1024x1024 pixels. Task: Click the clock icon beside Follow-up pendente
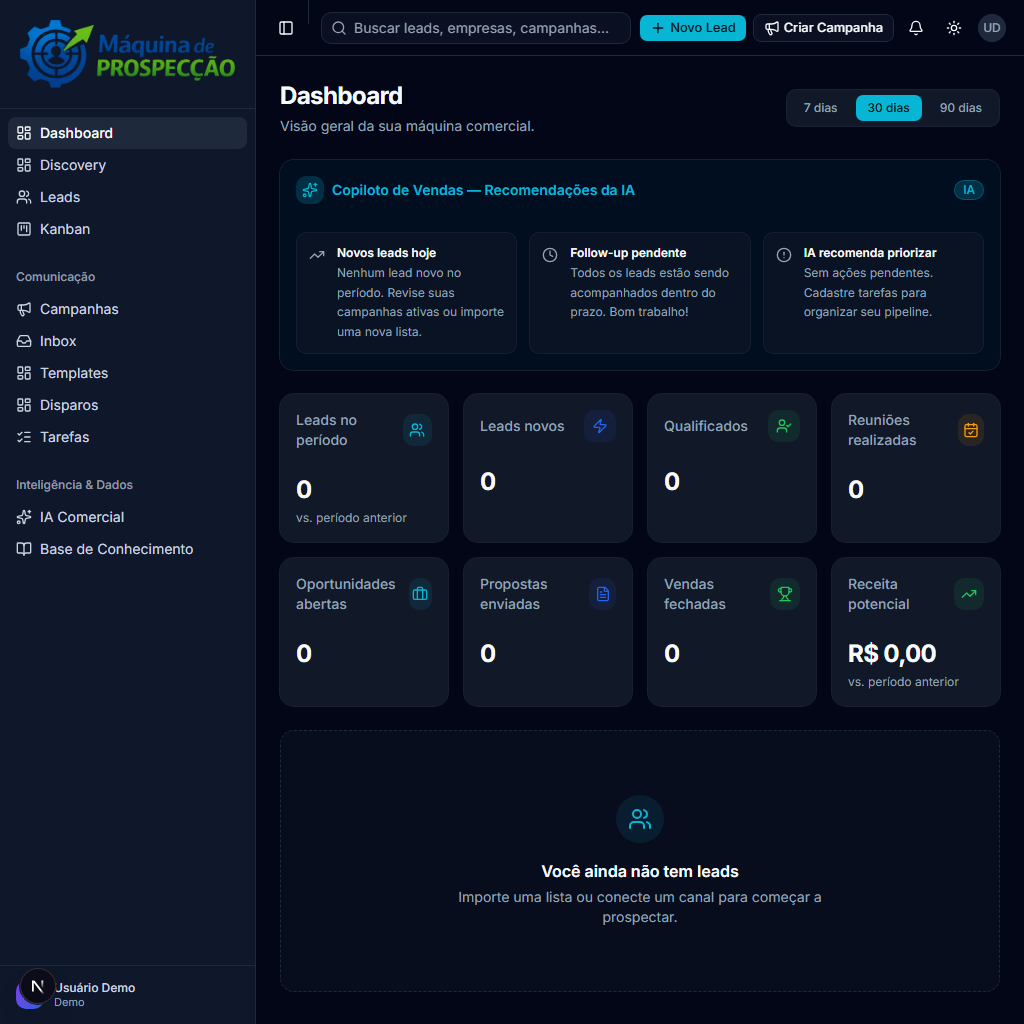(x=550, y=255)
